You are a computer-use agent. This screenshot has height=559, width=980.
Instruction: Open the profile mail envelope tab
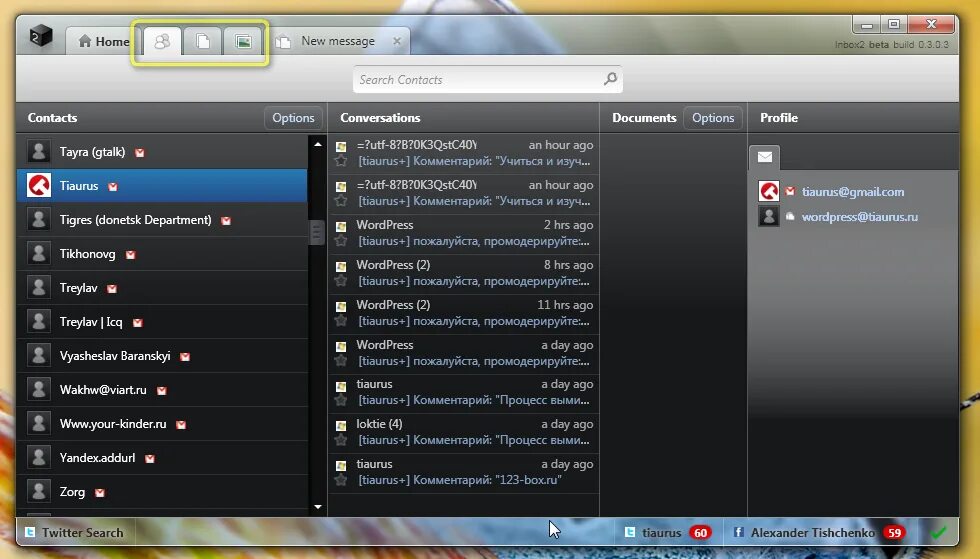(764, 157)
